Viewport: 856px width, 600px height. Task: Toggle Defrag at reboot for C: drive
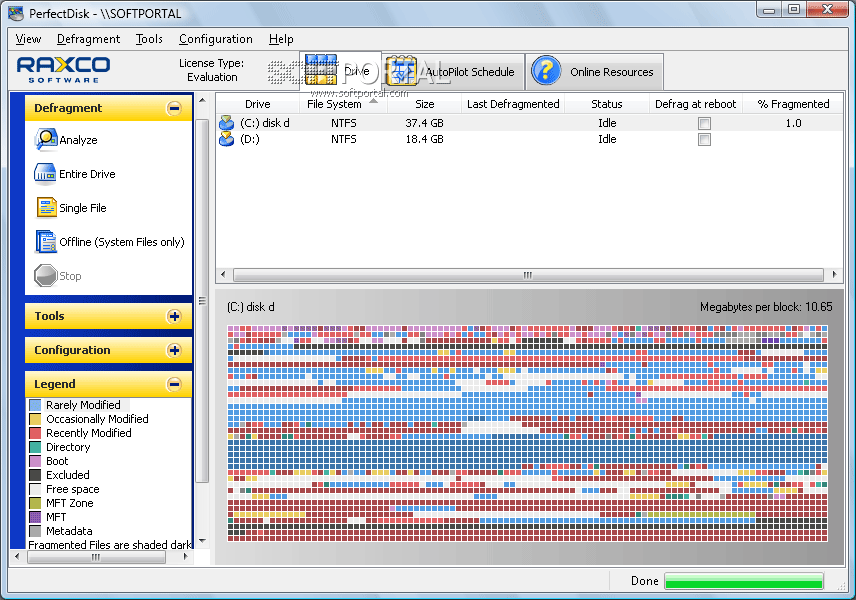tap(704, 123)
